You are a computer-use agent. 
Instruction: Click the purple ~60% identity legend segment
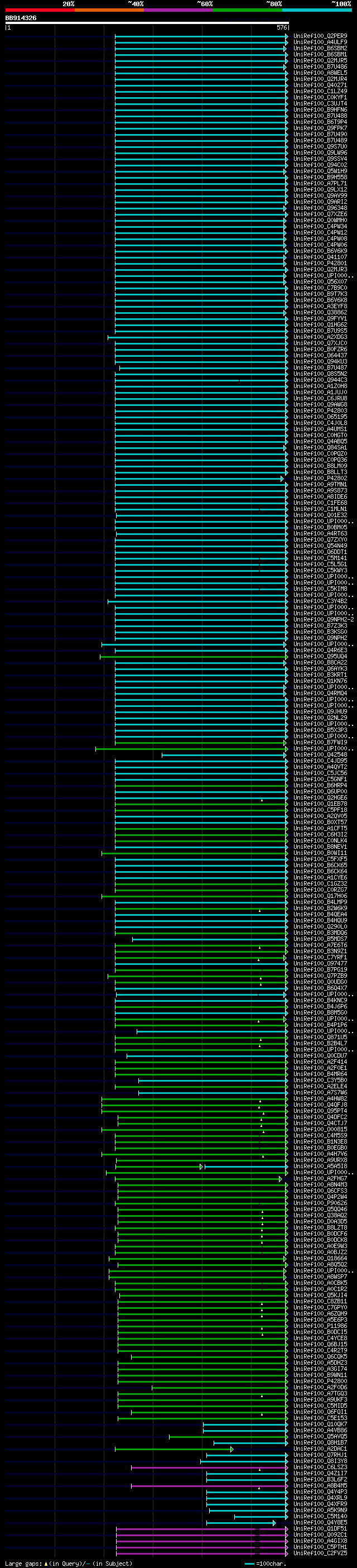pos(178,11)
